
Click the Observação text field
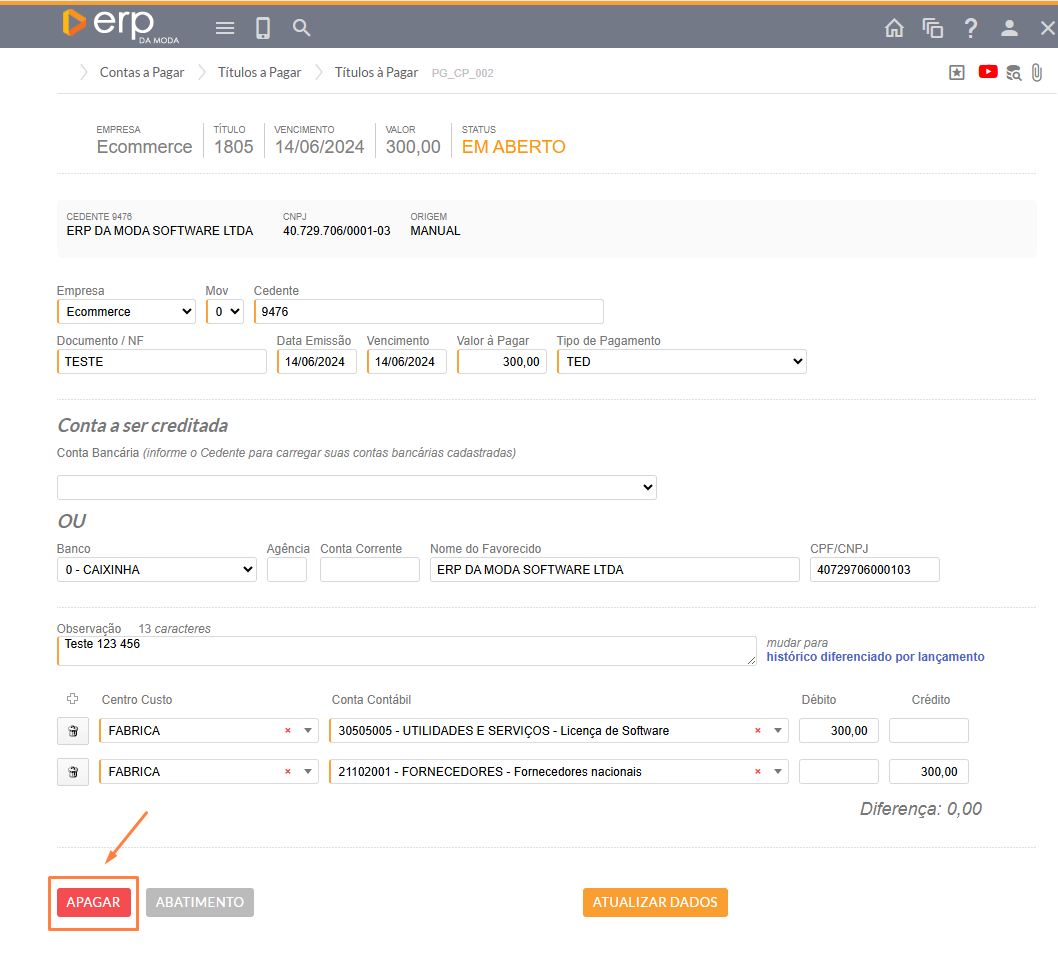(406, 651)
